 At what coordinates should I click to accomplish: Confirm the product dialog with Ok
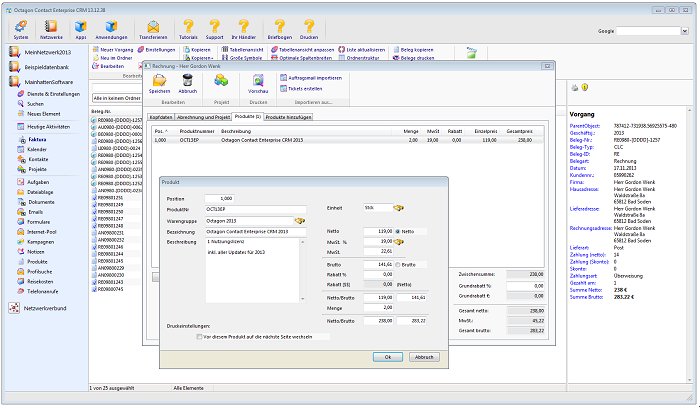[388, 357]
